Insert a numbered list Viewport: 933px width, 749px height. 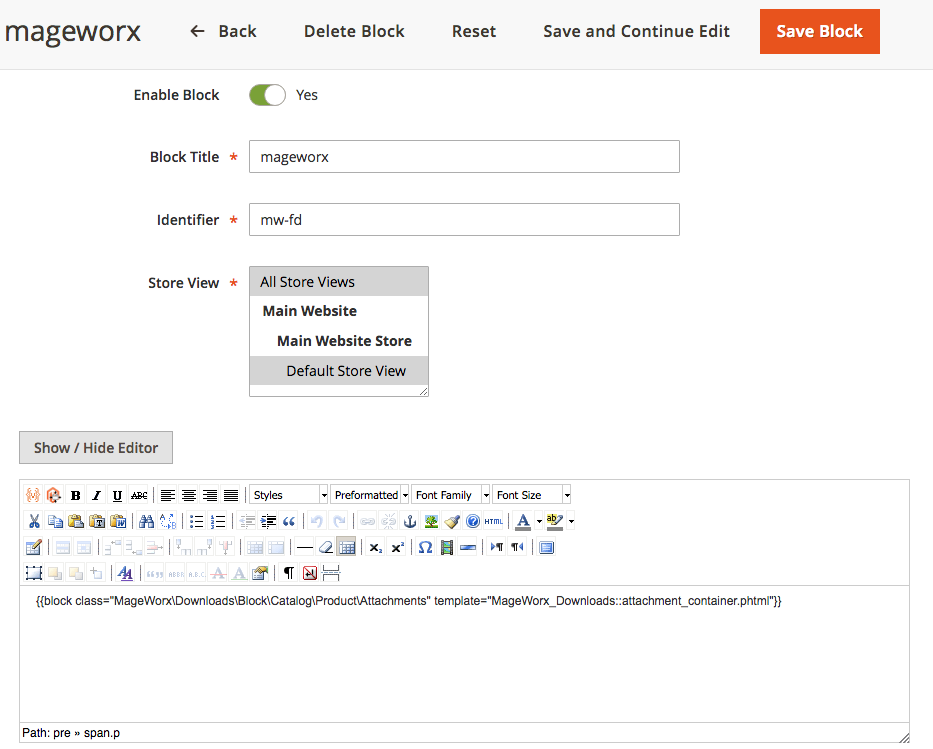click(x=218, y=521)
